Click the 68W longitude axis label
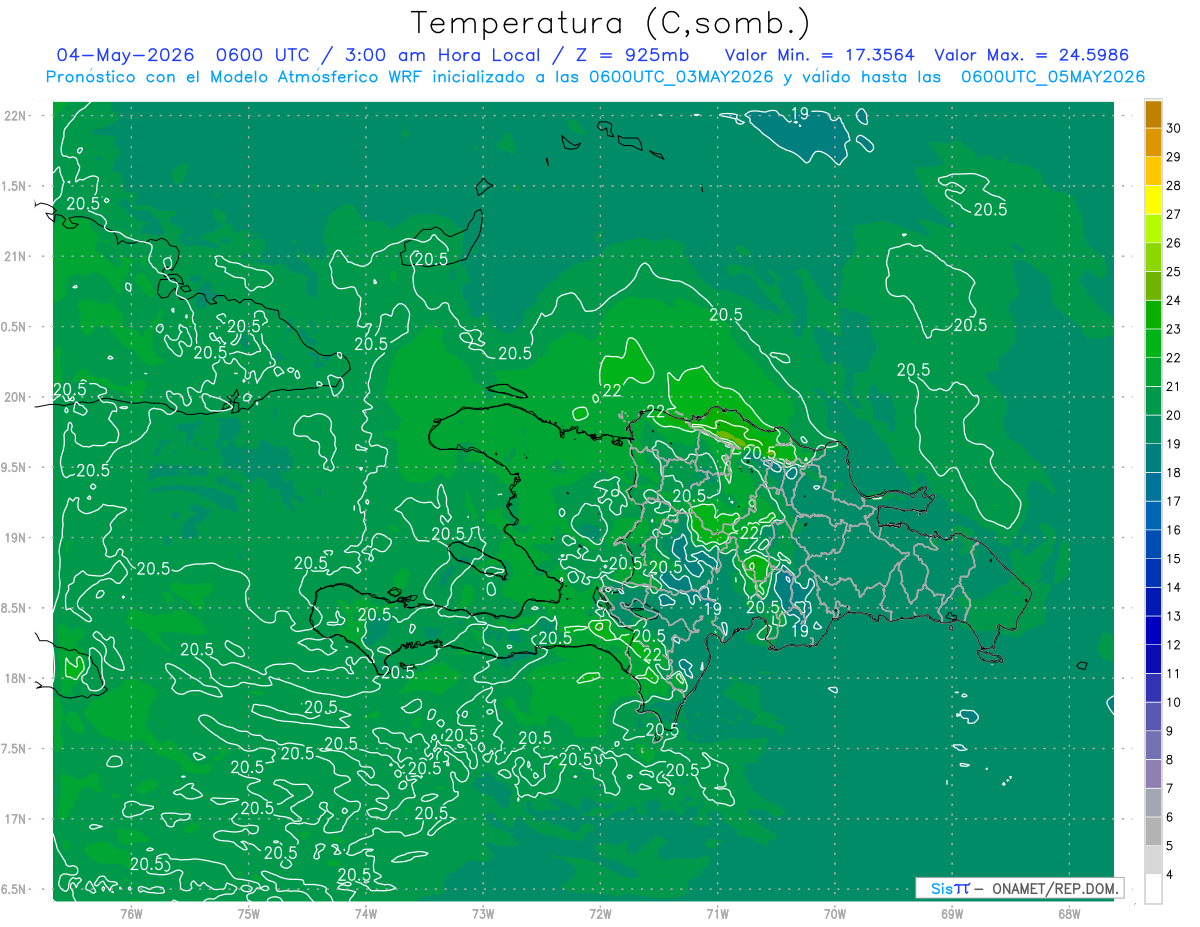1200x927 pixels. (1068, 913)
